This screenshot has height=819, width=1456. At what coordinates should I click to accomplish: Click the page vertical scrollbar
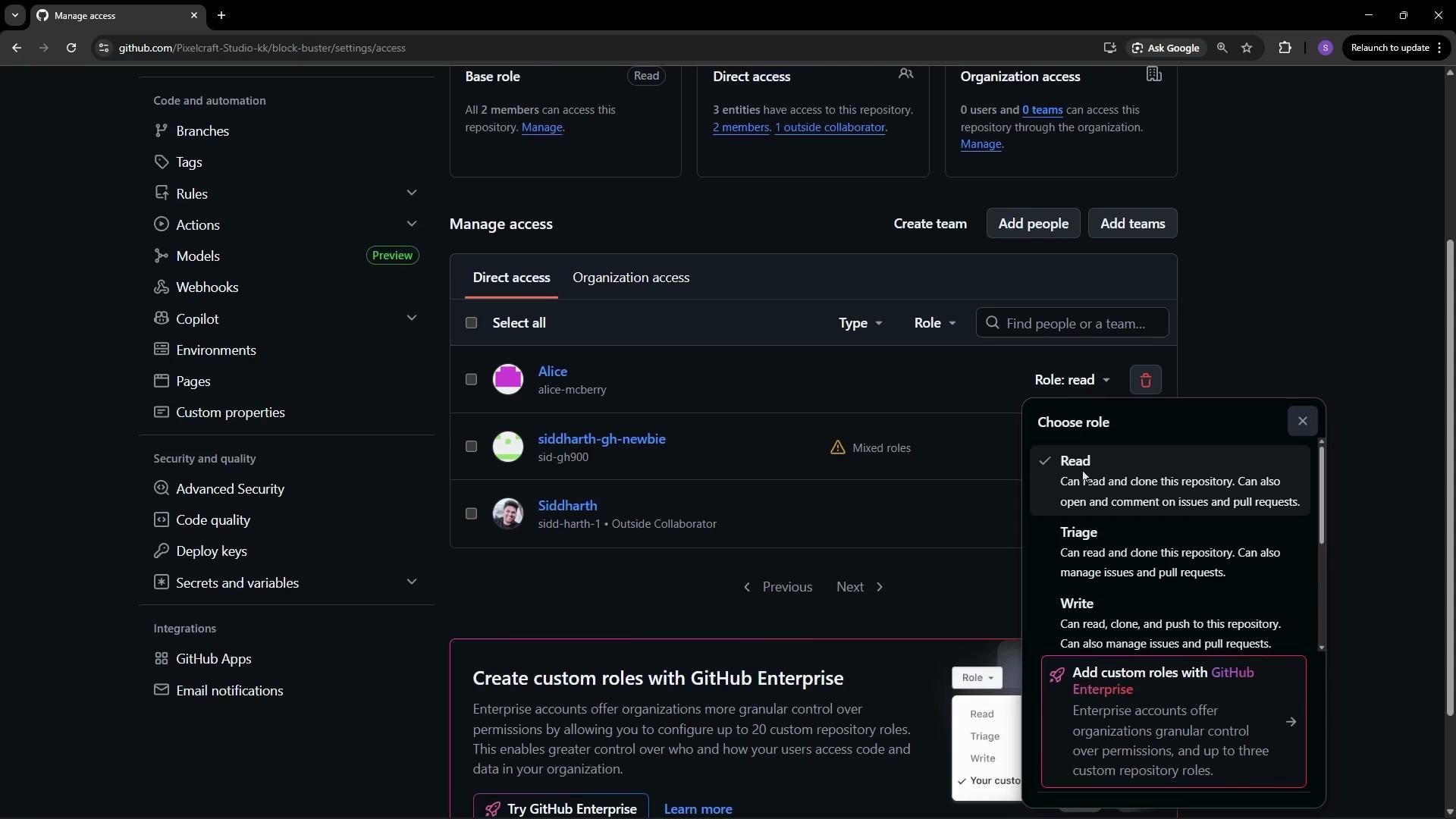point(1450,478)
